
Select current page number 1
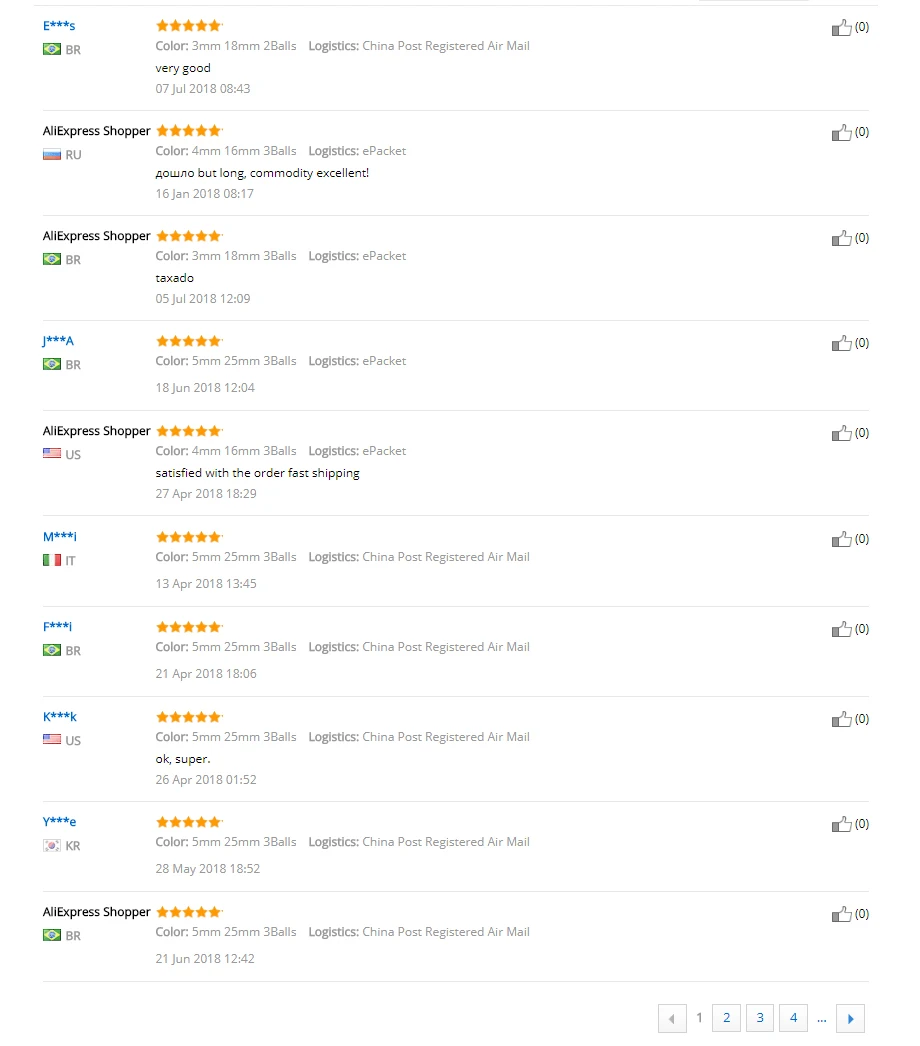pos(699,1018)
